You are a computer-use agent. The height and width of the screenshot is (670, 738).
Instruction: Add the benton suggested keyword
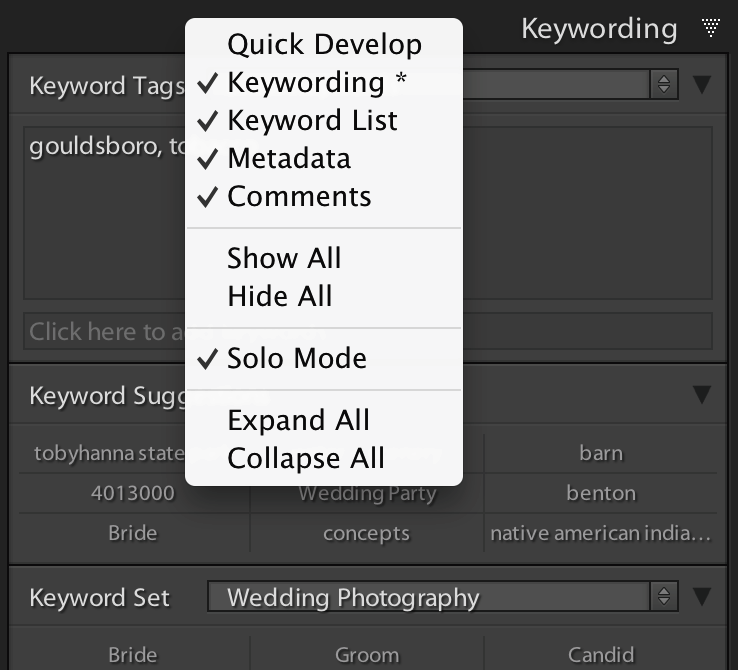click(600, 493)
